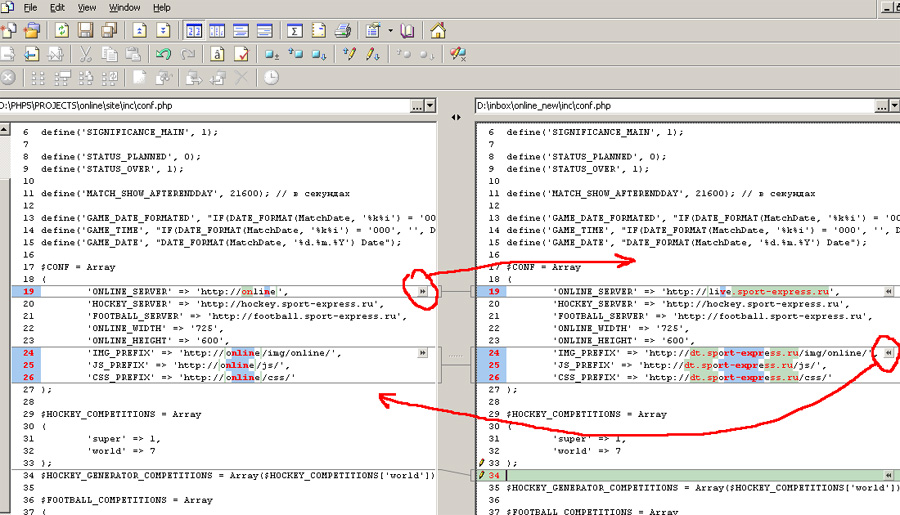Open the Window menu
Screen dimensions: 900x515
[x=124, y=8]
